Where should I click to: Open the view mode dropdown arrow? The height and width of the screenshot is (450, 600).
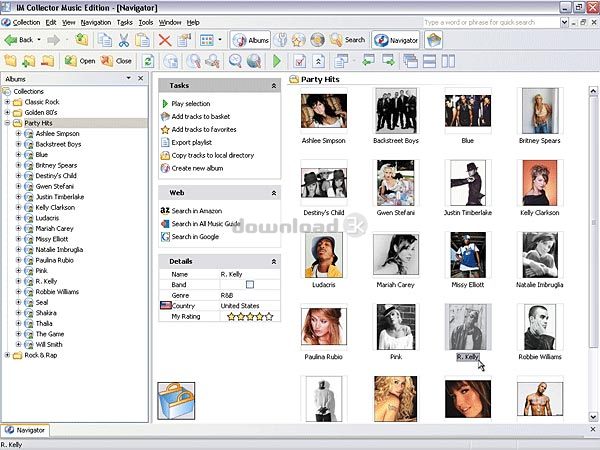click(x=220, y=39)
